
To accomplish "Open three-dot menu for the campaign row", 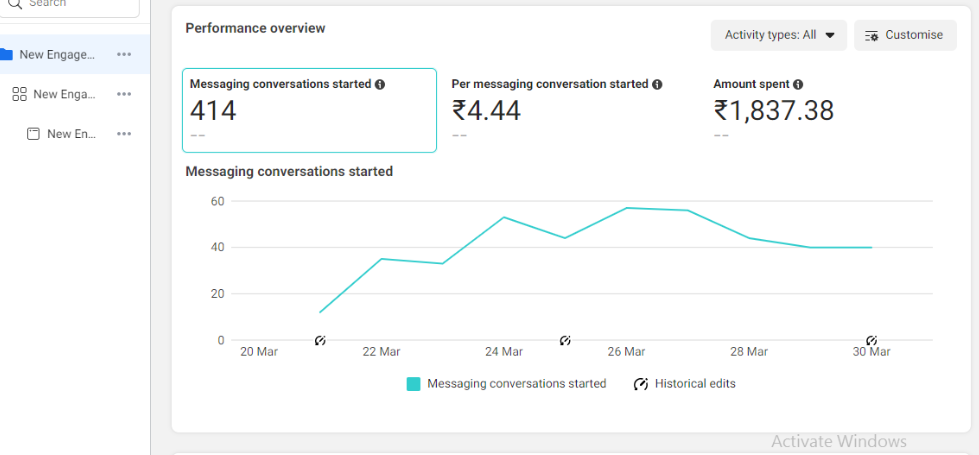I will pos(124,54).
